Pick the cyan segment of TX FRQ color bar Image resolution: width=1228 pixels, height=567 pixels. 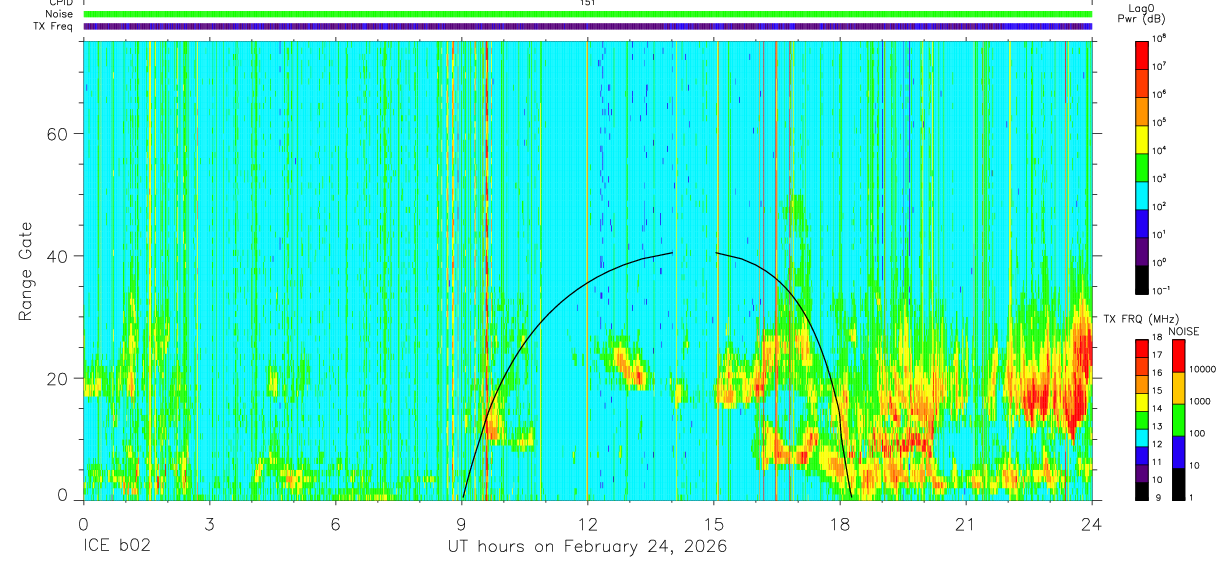click(x=1141, y=436)
